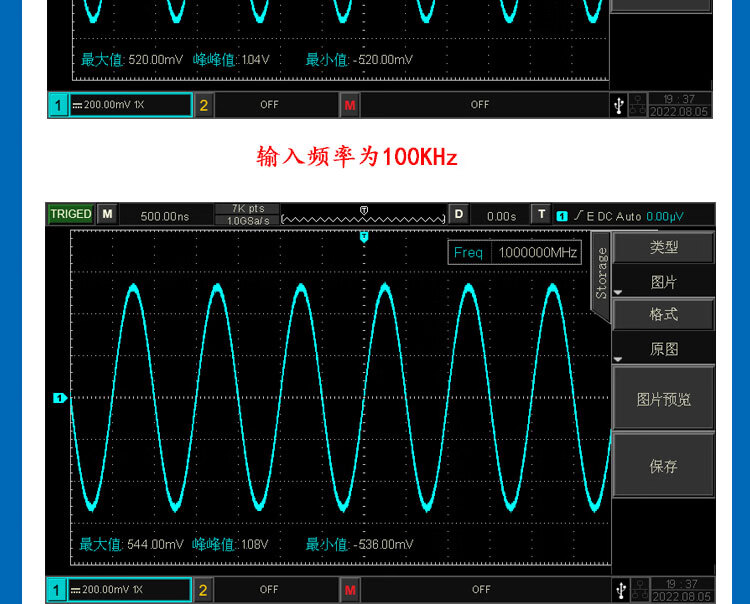Open the 500.00ns timebase setting
This screenshot has width=750, height=604.
(x=164, y=215)
